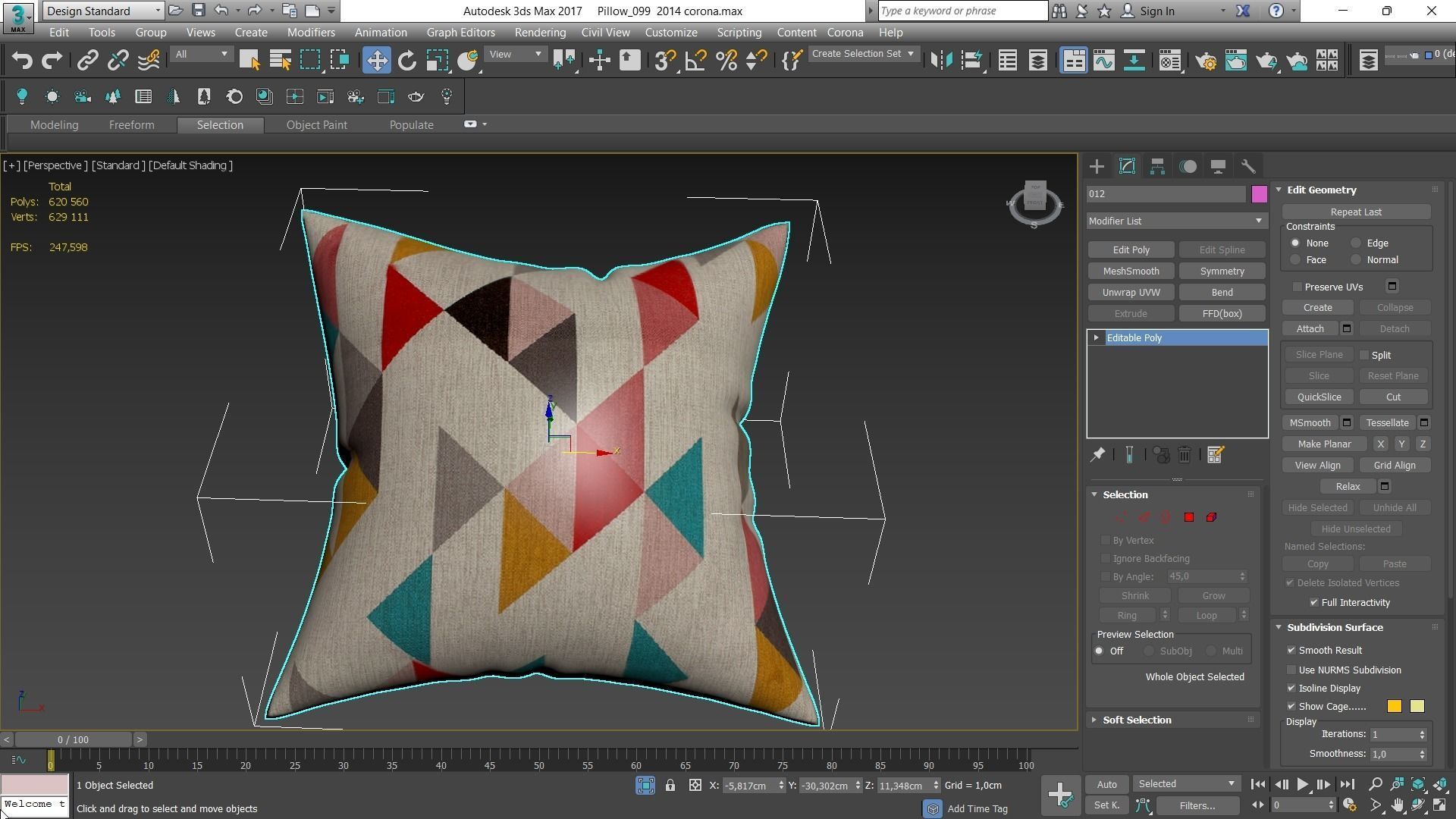This screenshot has width=1456, height=819.
Task: Activate the Select and Link tool
Action: click(x=88, y=61)
